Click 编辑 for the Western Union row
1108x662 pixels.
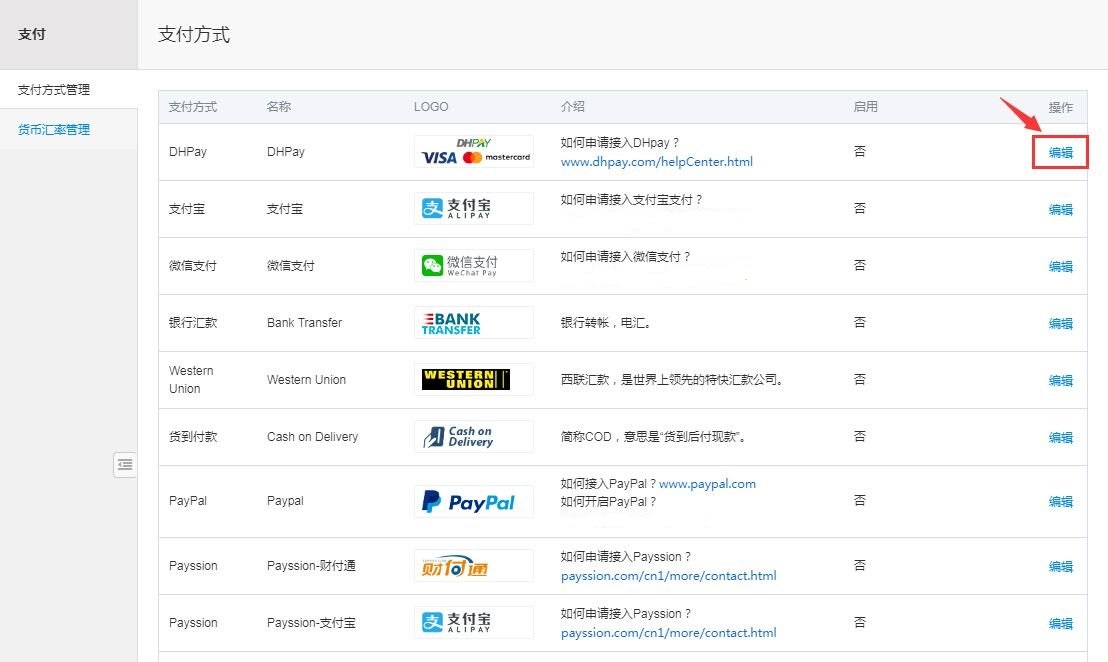coord(1060,381)
